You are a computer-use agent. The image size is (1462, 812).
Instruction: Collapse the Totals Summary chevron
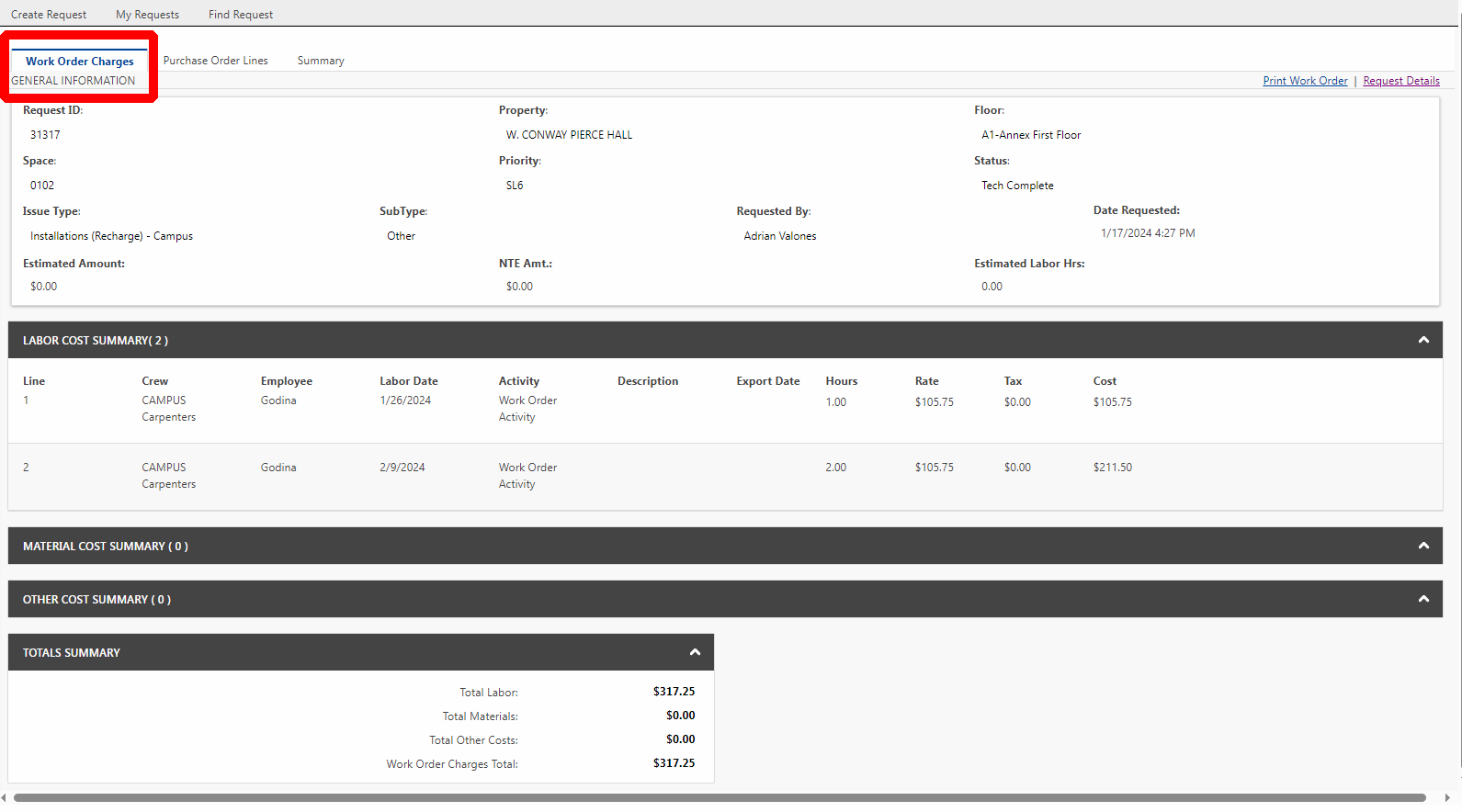[x=695, y=652]
